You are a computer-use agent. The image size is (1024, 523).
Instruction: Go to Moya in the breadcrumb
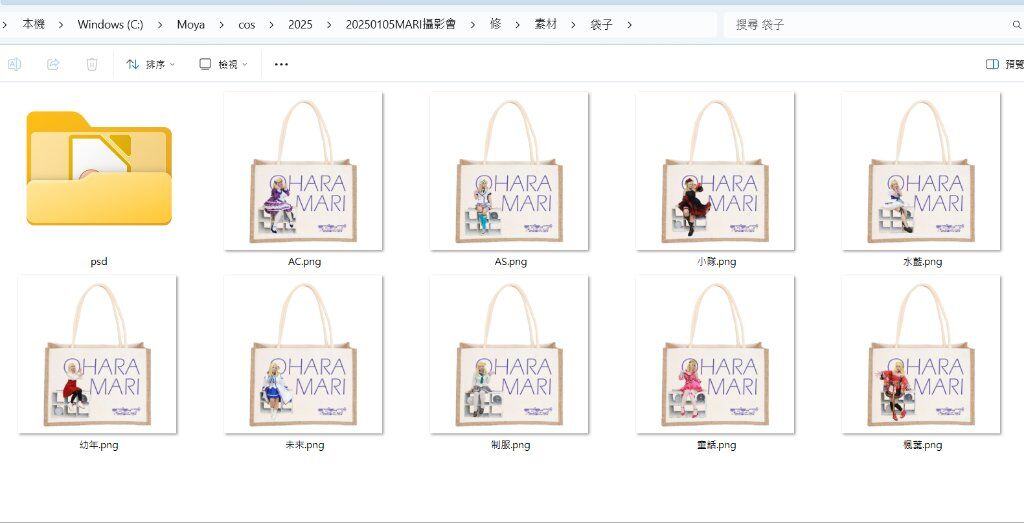pyautogui.click(x=191, y=25)
